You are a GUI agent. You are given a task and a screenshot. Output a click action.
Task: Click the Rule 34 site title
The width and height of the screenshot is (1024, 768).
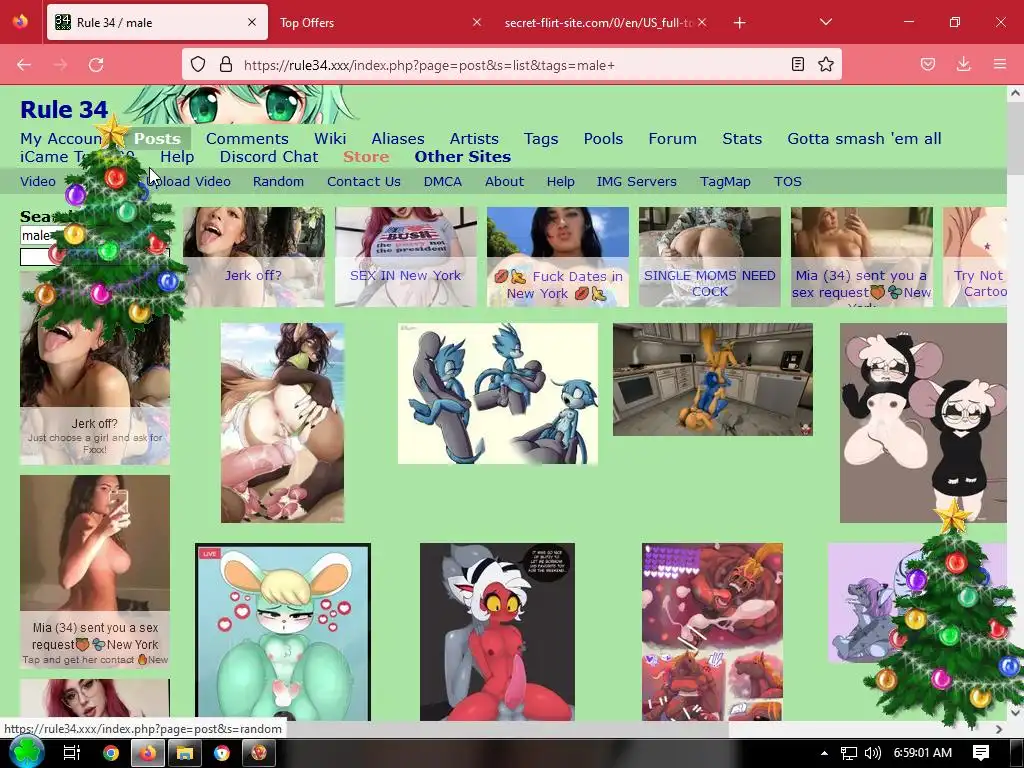click(64, 109)
